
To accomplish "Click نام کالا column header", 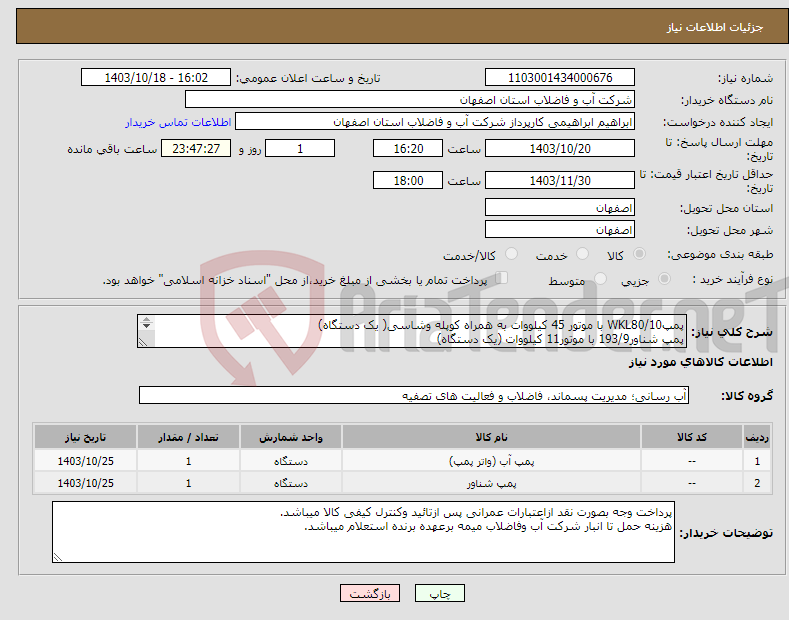I will tap(491, 437).
